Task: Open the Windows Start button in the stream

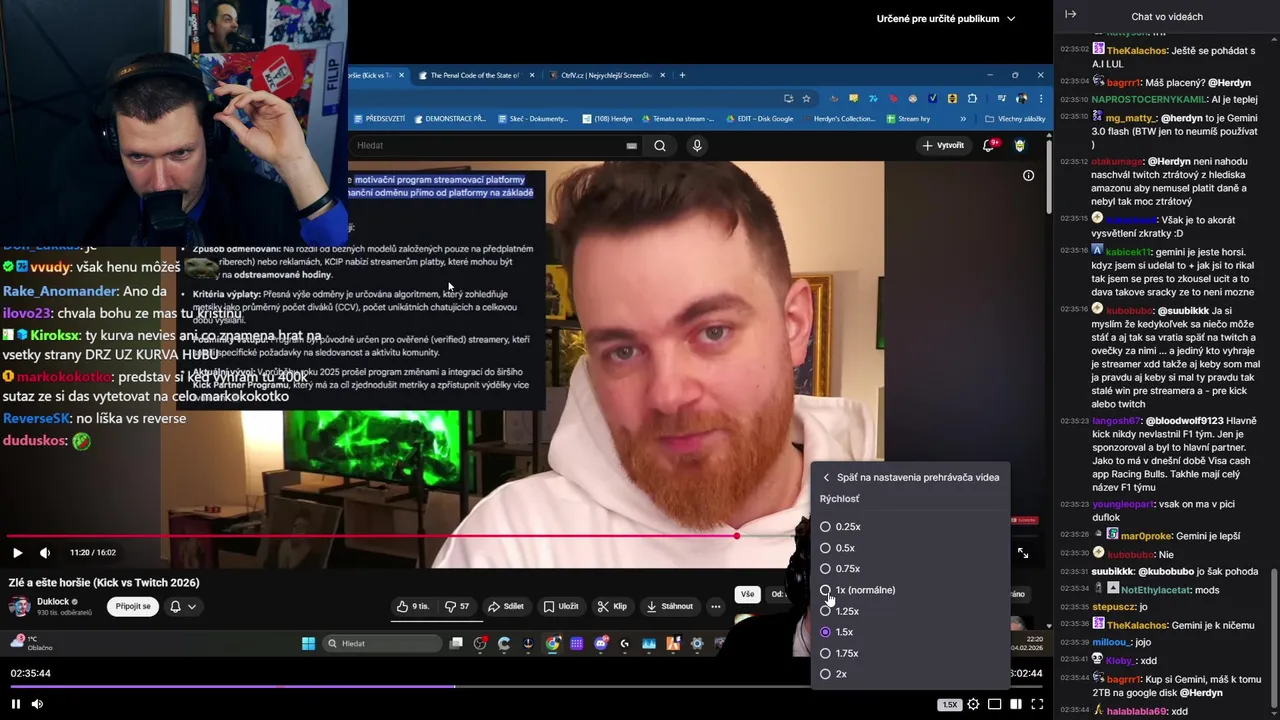Action: [x=308, y=643]
